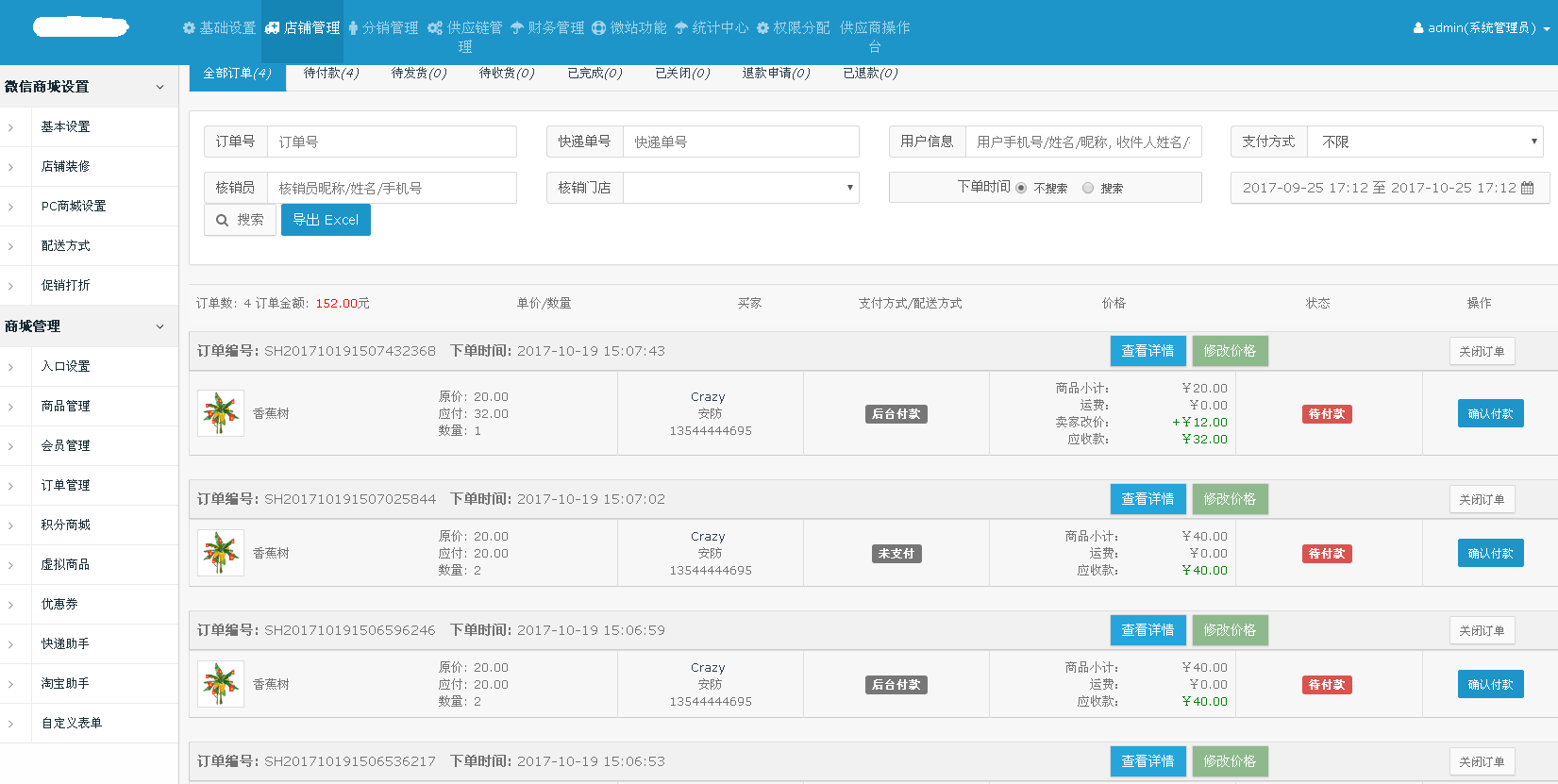This screenshot has width=1558, height=784.
Task: Switch to 待付款(4) tab
Action: (x=331, y=74)
